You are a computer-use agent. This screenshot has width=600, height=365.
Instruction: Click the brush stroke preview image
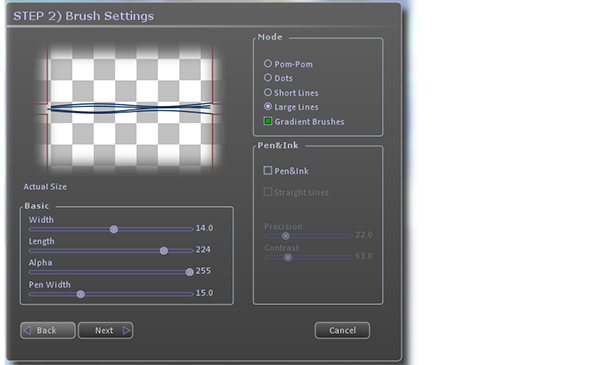point(130,108)
